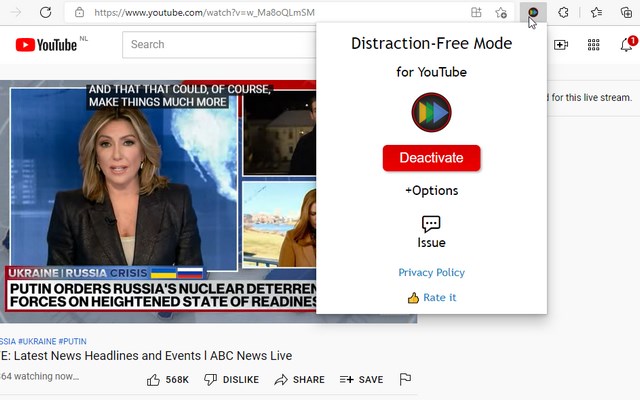The height and width of the screenshot is (400, 640).
Task: Click the #UKRAINE hashtag link
Action: pyautogui.click(x=37, y=341)
